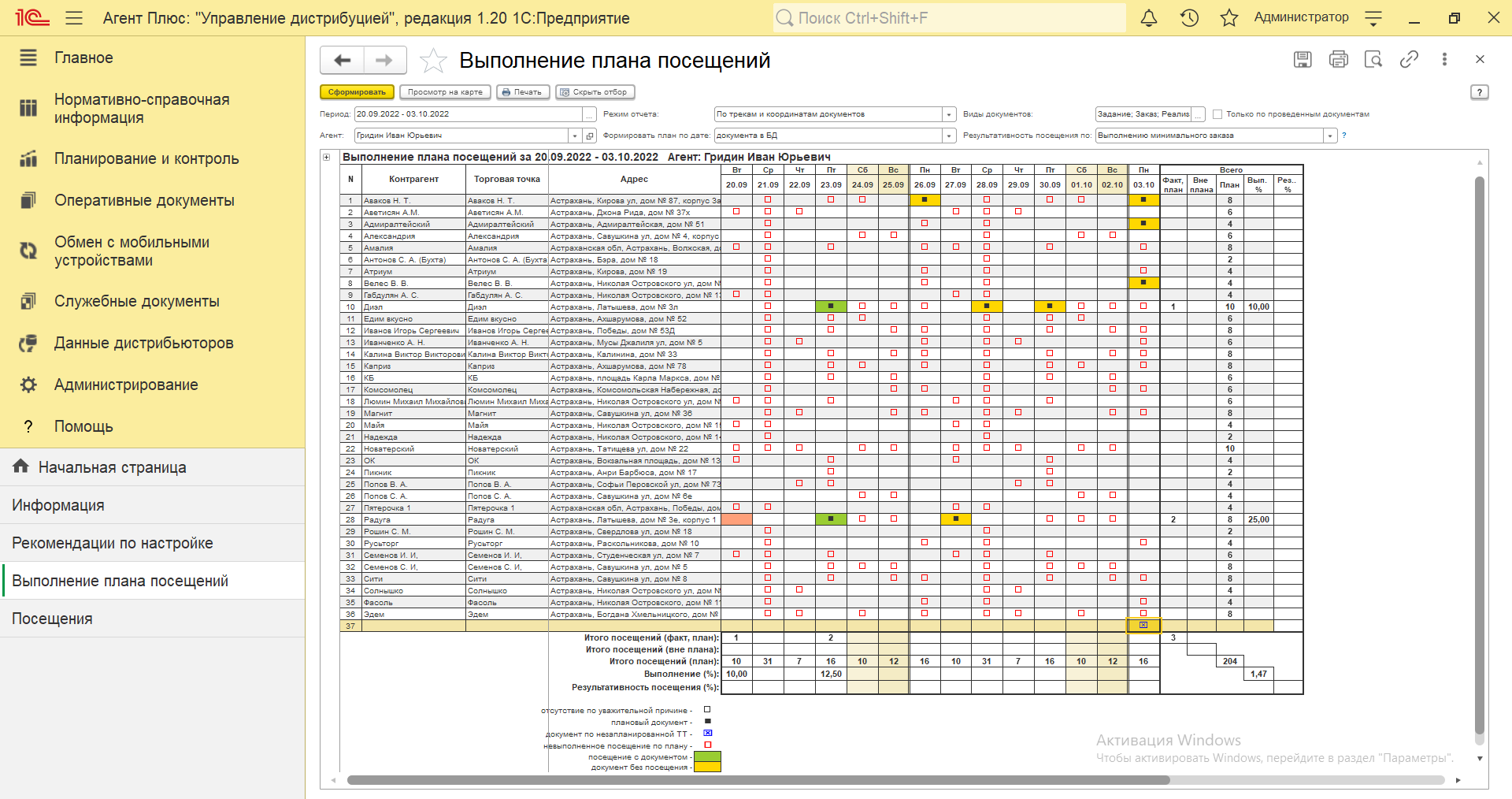This screenshot has height=799, width=1512.
Task: Open notifications bell
Action: (x=1149, y=17)
